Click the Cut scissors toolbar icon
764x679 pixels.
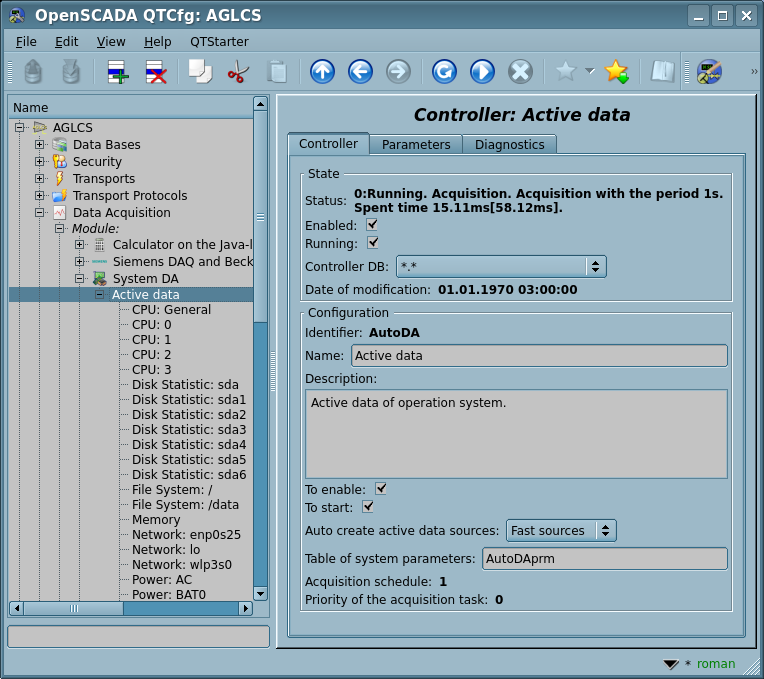pos(238,72)
